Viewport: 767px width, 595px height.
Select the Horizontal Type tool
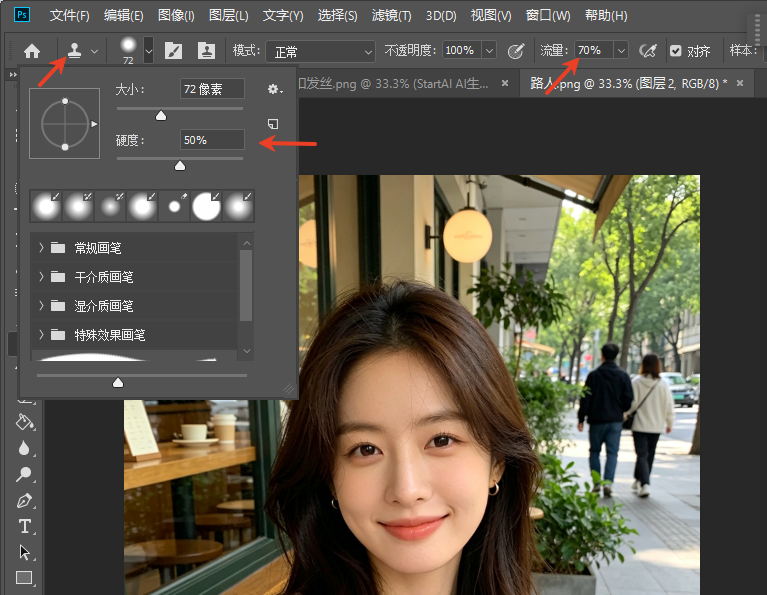(24, 526)
